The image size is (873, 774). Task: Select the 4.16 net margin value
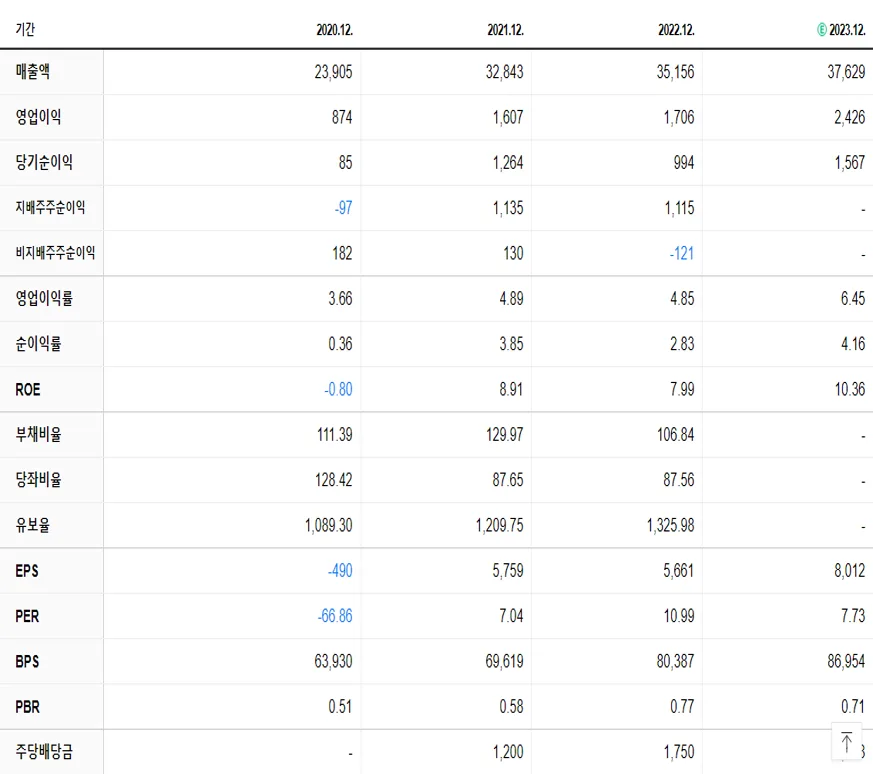click(853, 344)
